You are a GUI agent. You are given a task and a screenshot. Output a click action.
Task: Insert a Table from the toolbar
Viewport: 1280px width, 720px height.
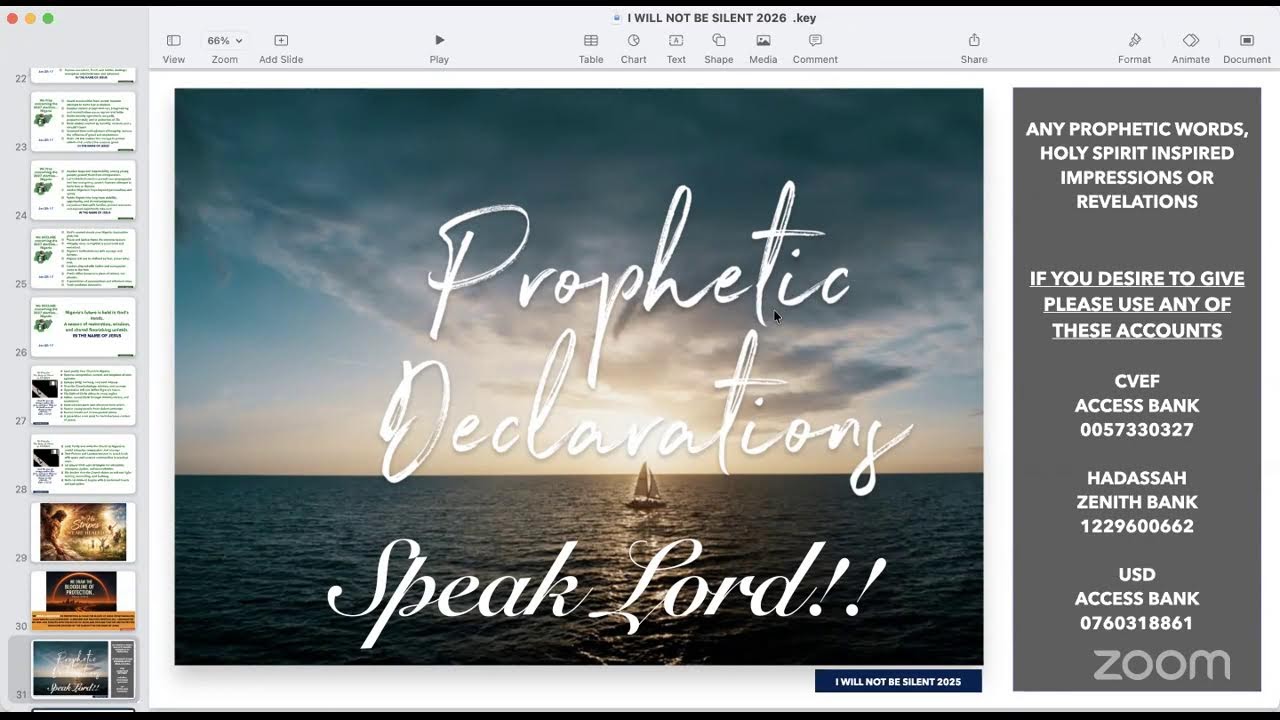click(591, 41)
